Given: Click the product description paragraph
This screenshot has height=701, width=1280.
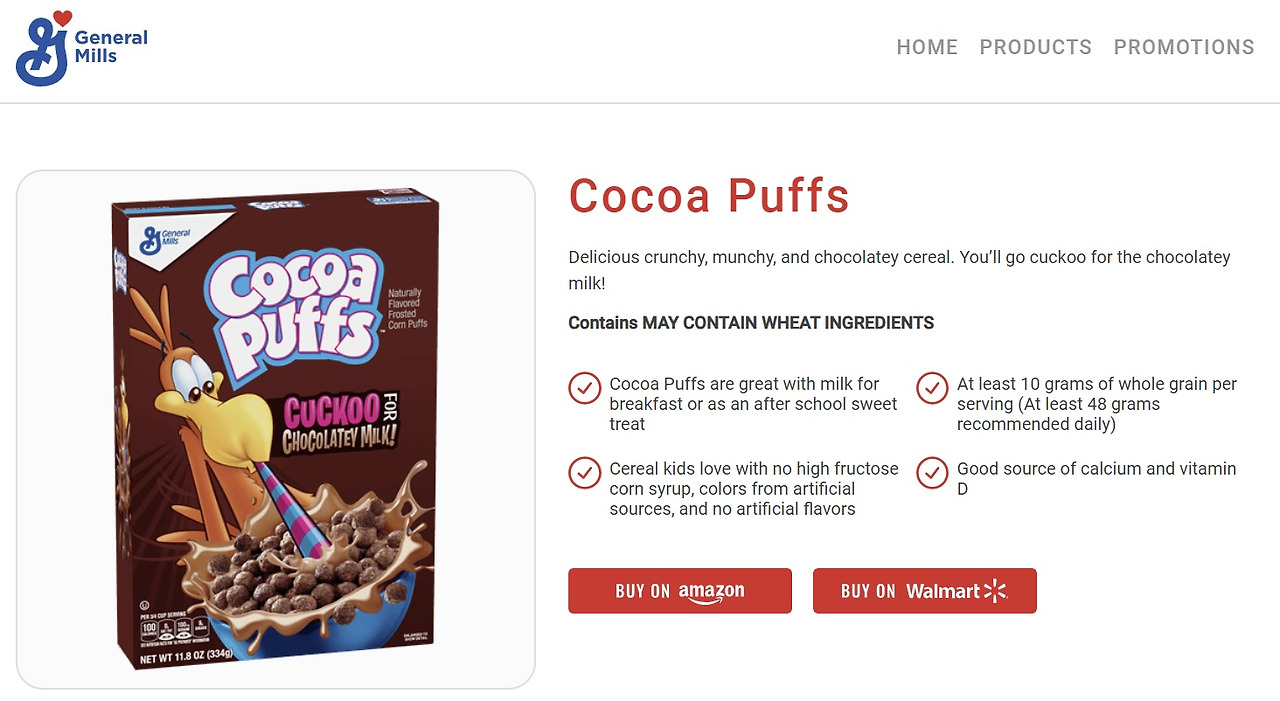Looking at the screenshot, I should point(897,270).
